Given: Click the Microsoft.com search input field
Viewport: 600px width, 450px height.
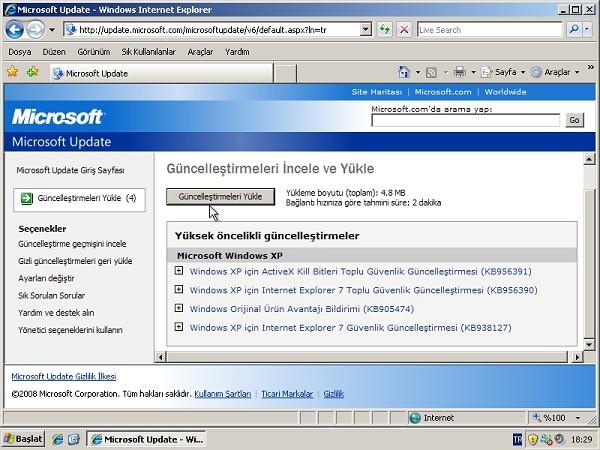Looking at the screenshot, I should pyautogui.click(x=466, y=120).
